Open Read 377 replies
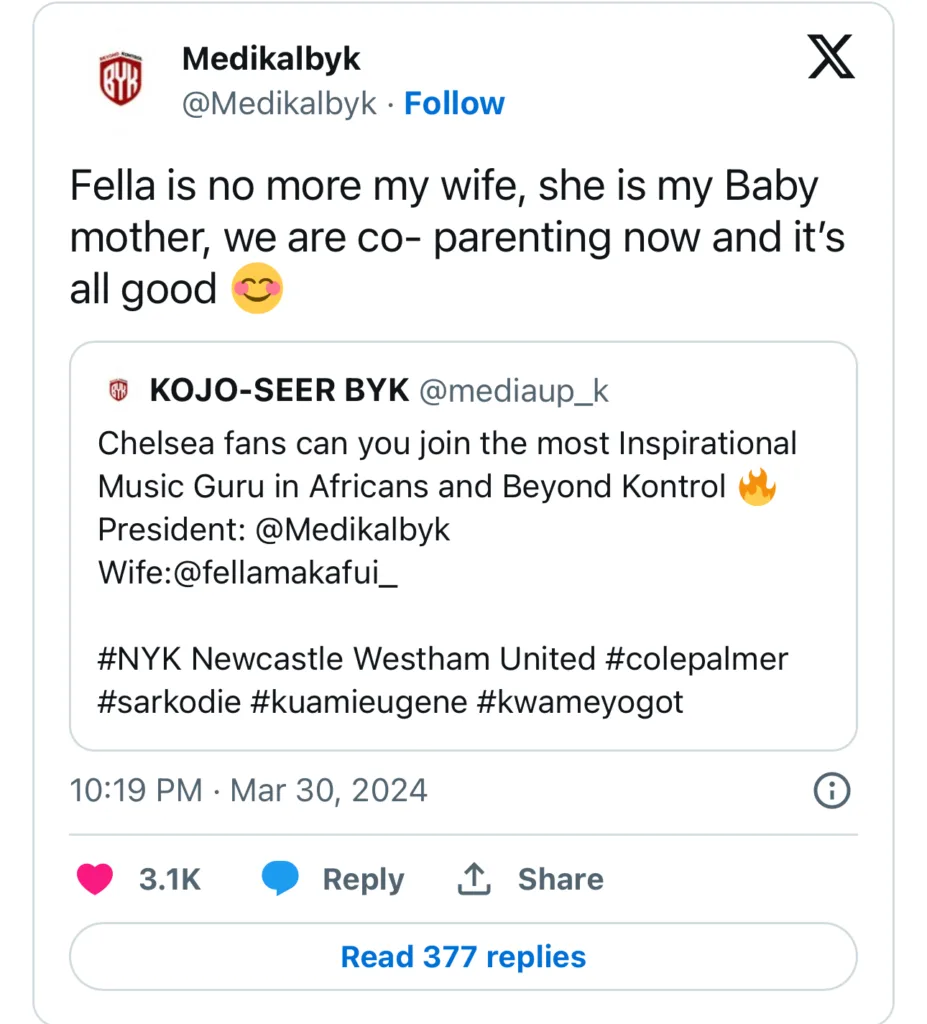 [463, 957]
